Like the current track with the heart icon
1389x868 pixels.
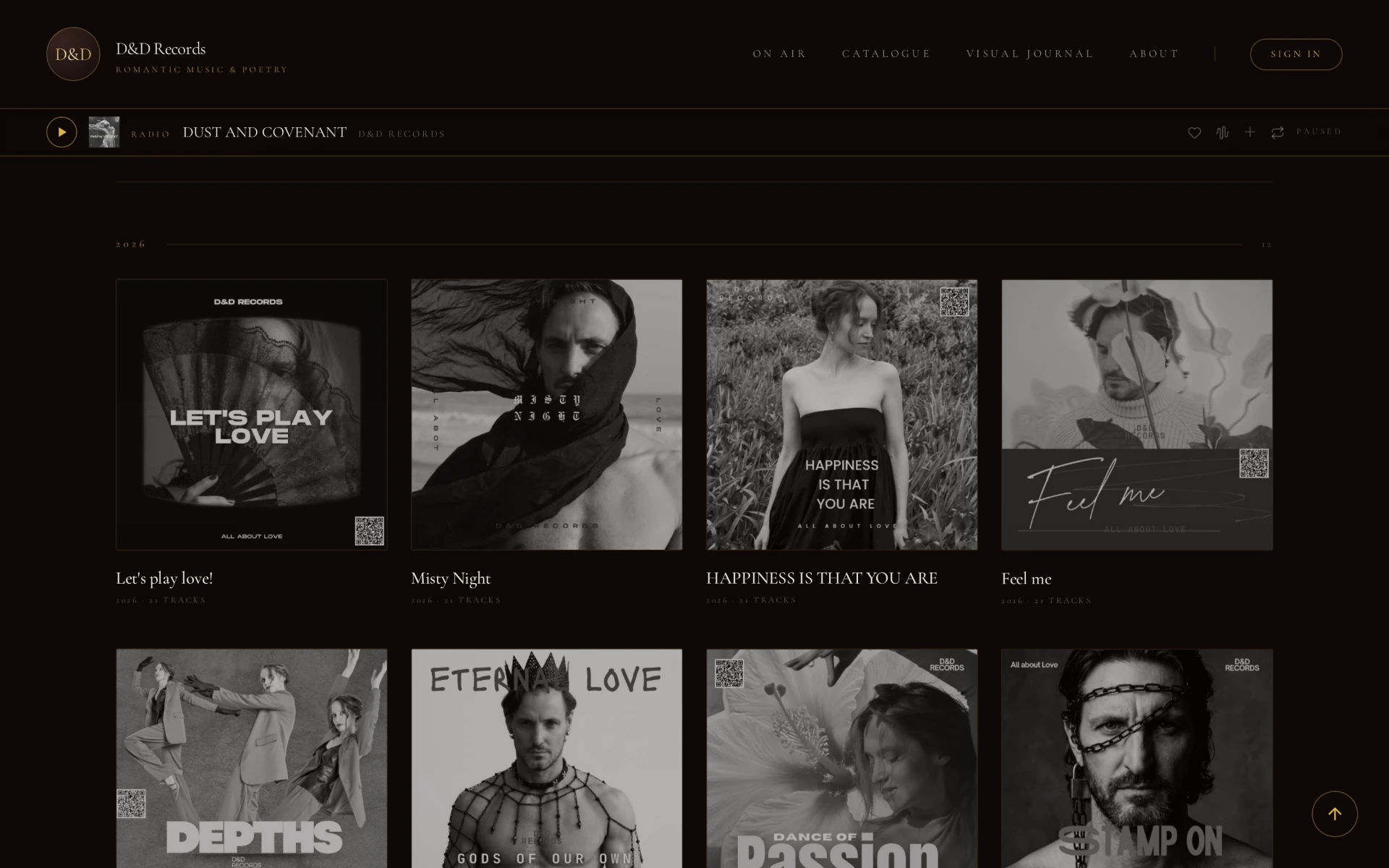1194,132
